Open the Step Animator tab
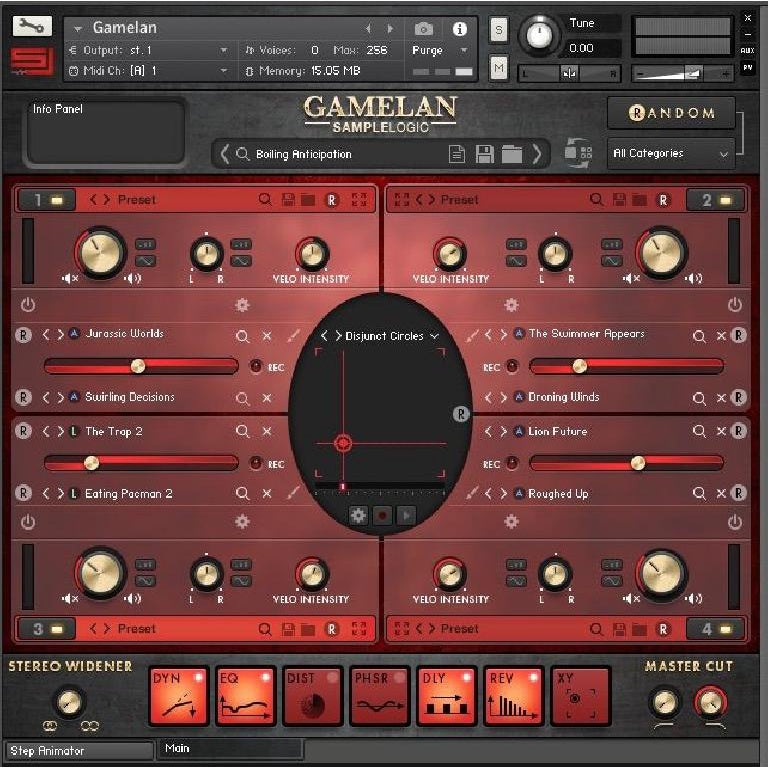This screenshot has width=768, height=768. pyautogui.click(x=79, y=750)
